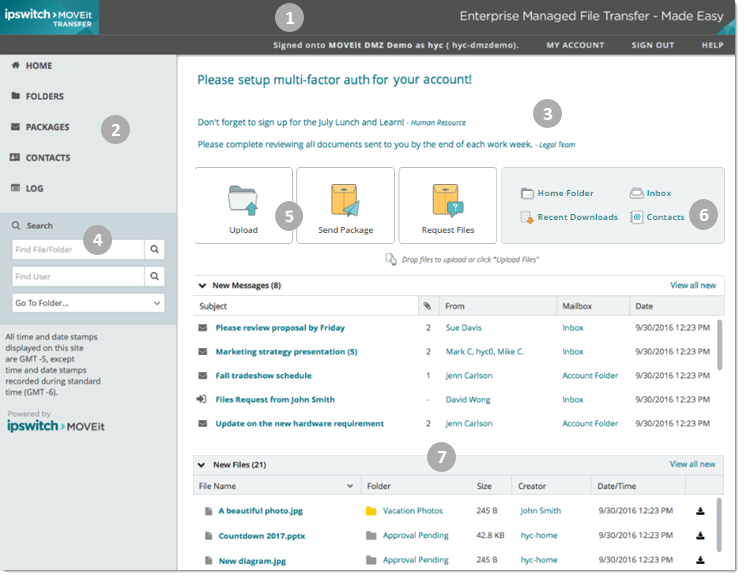Open the File Name column sort dropdown
747x582 pixels.
coord(350,486)
